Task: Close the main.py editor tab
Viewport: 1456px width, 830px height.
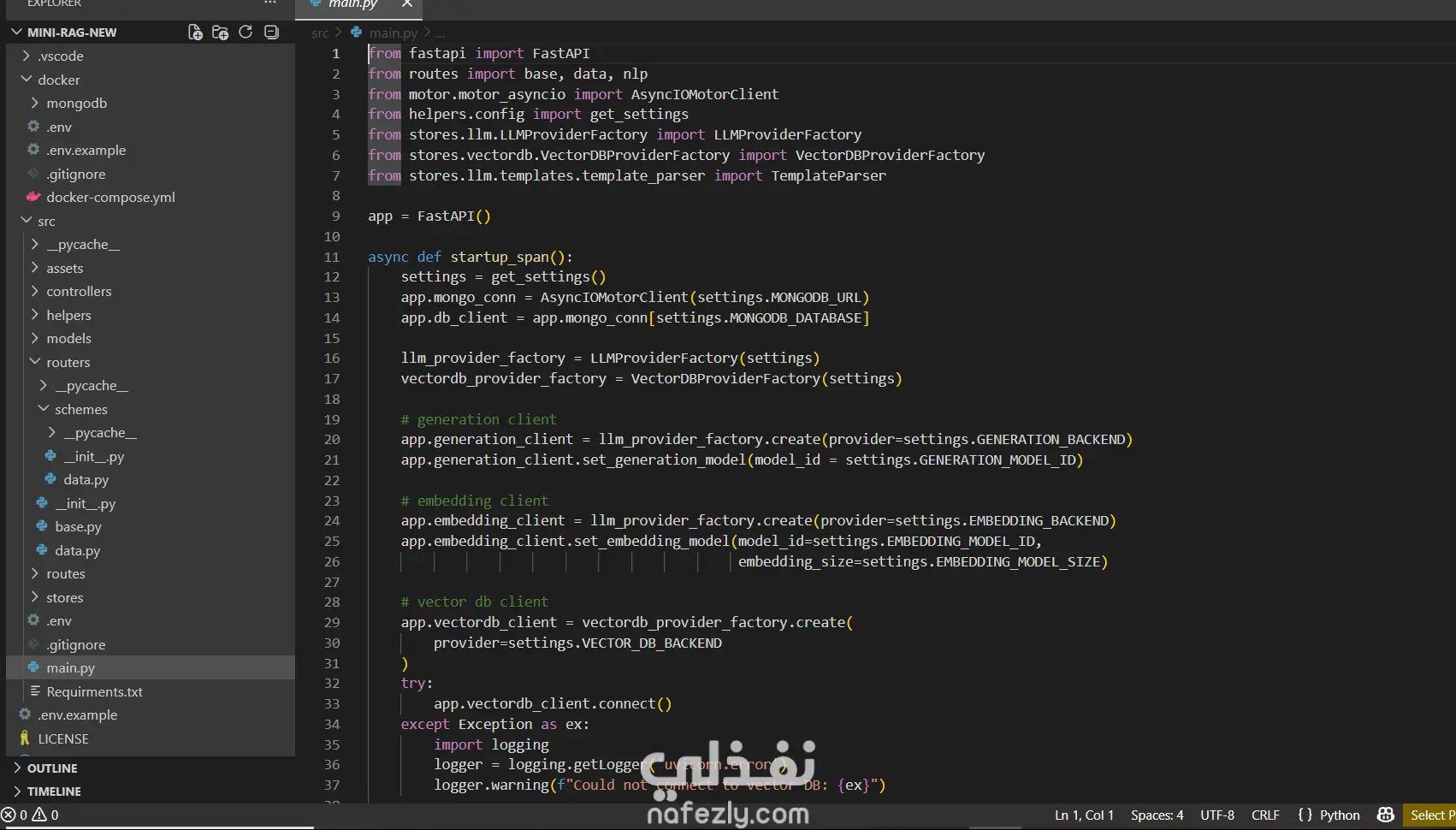Action: coord(407,4)
